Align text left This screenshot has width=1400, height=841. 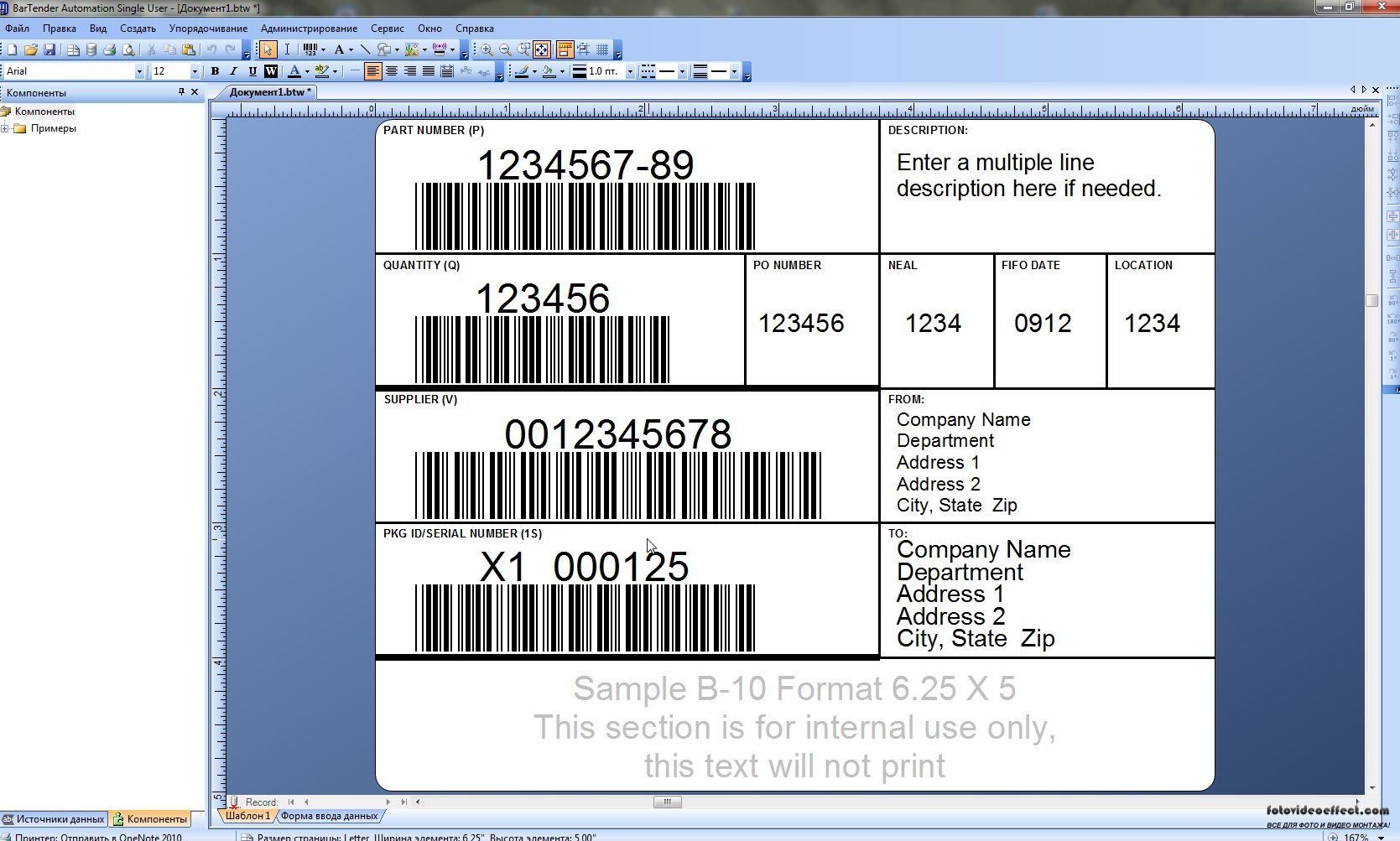pos(373,71)
